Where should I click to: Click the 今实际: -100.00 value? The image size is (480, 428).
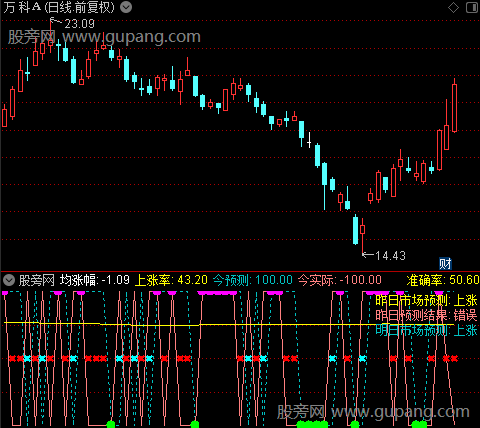(339, 280)
